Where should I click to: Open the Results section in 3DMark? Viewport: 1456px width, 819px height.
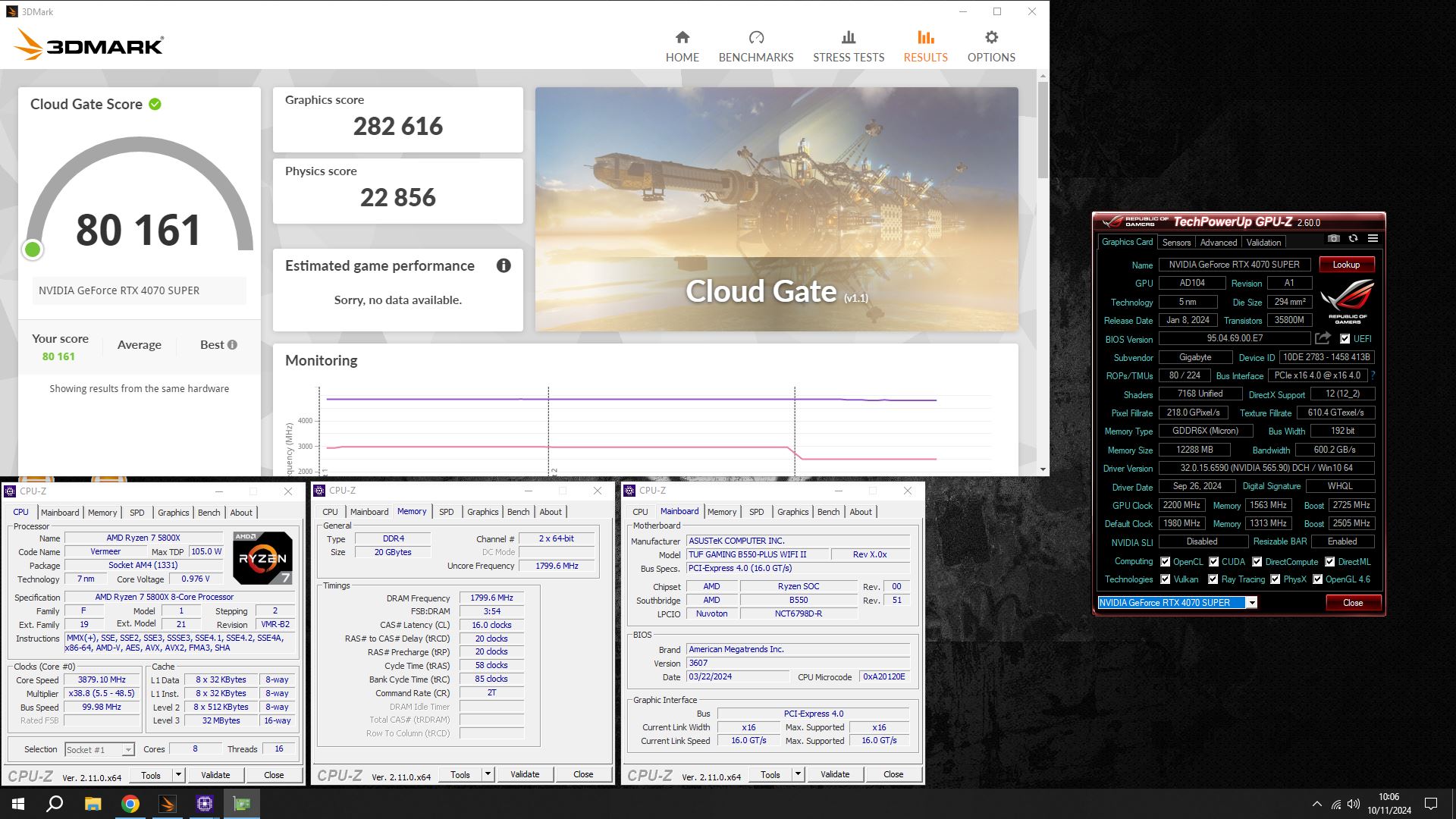coord(925,45)
